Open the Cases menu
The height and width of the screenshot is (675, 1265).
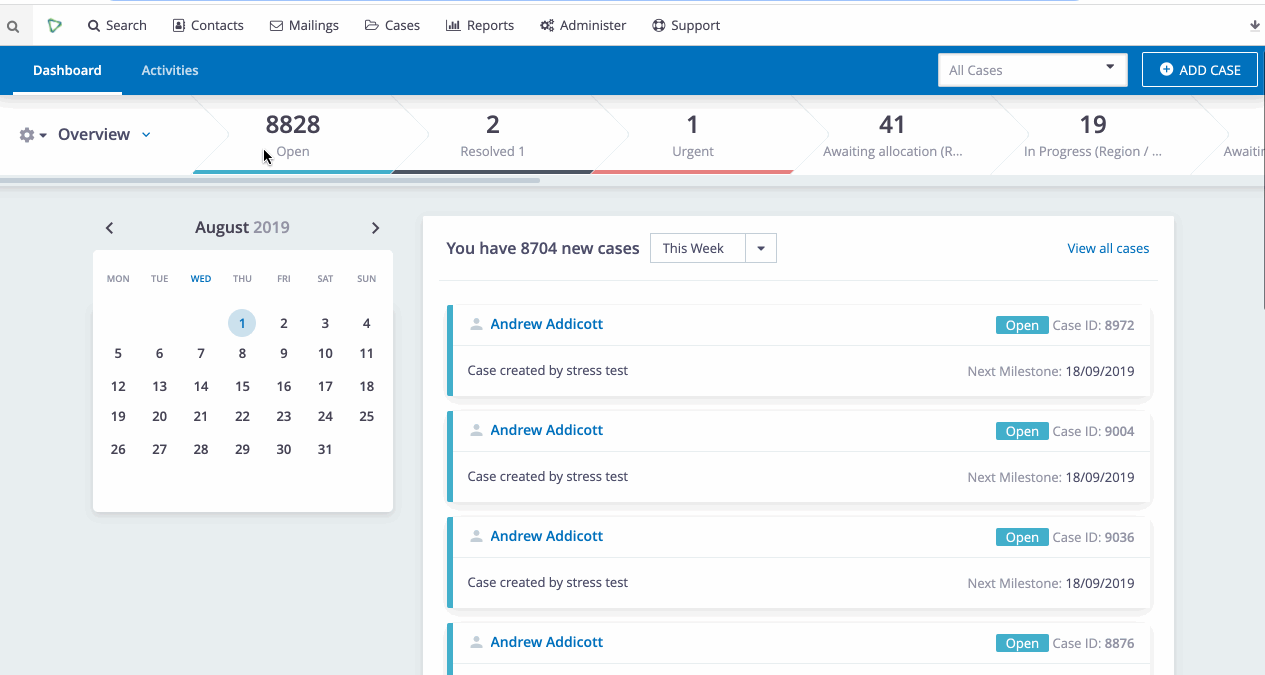click(x=392, y=25)
